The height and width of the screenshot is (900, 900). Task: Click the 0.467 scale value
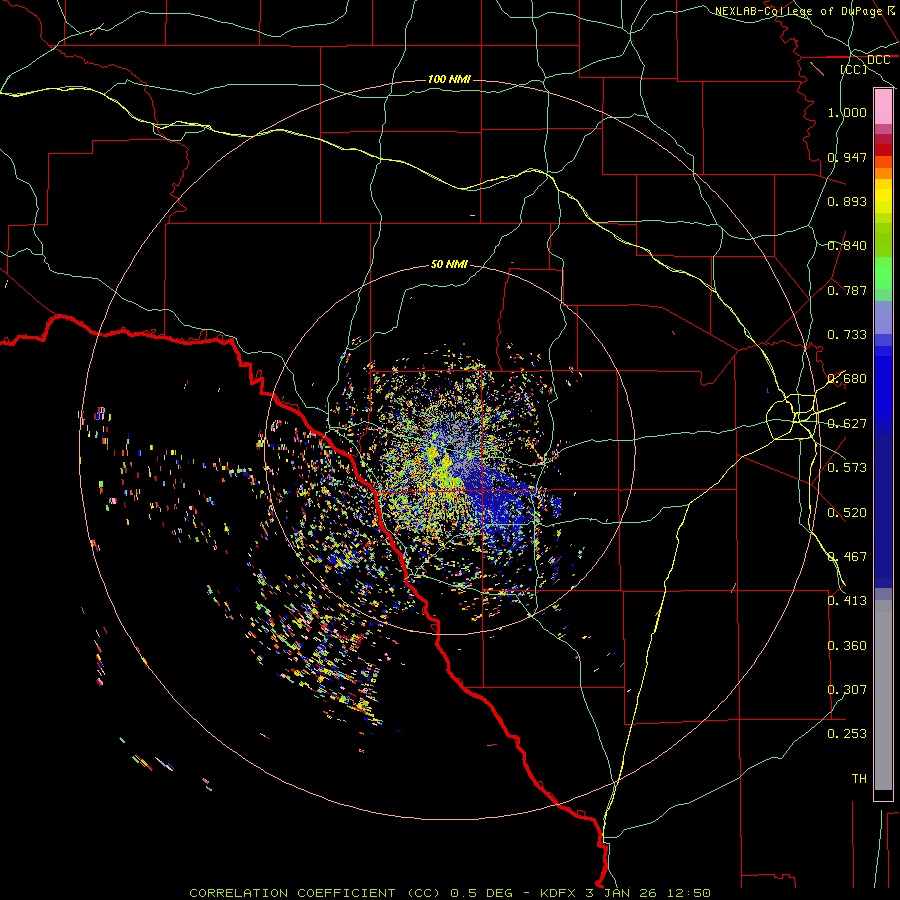(847, 557)
